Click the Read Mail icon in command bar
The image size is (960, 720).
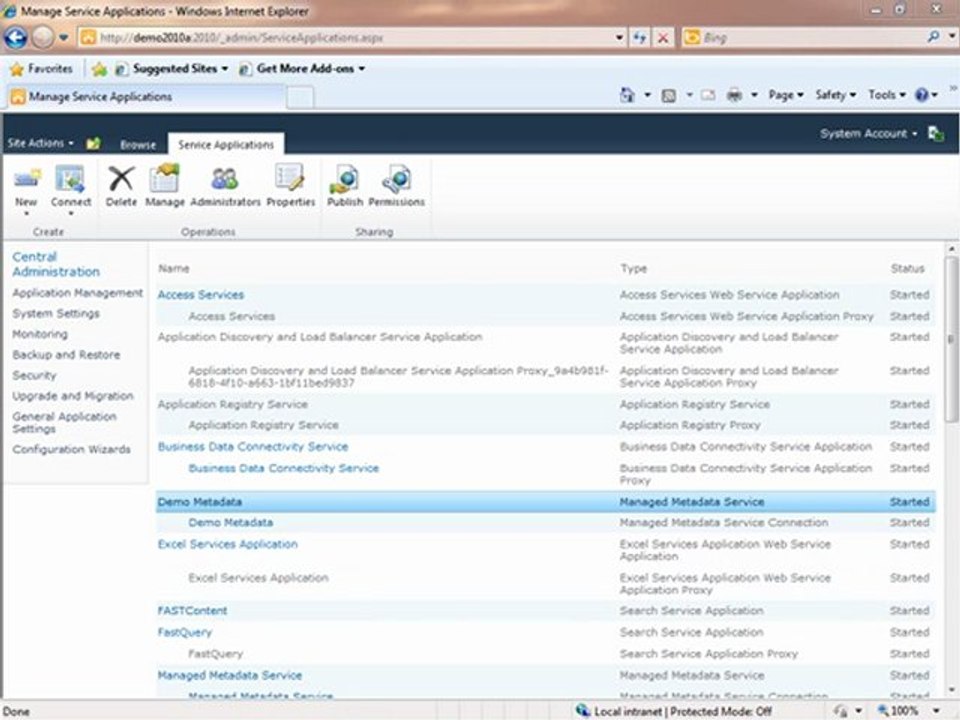coord(708,95)
